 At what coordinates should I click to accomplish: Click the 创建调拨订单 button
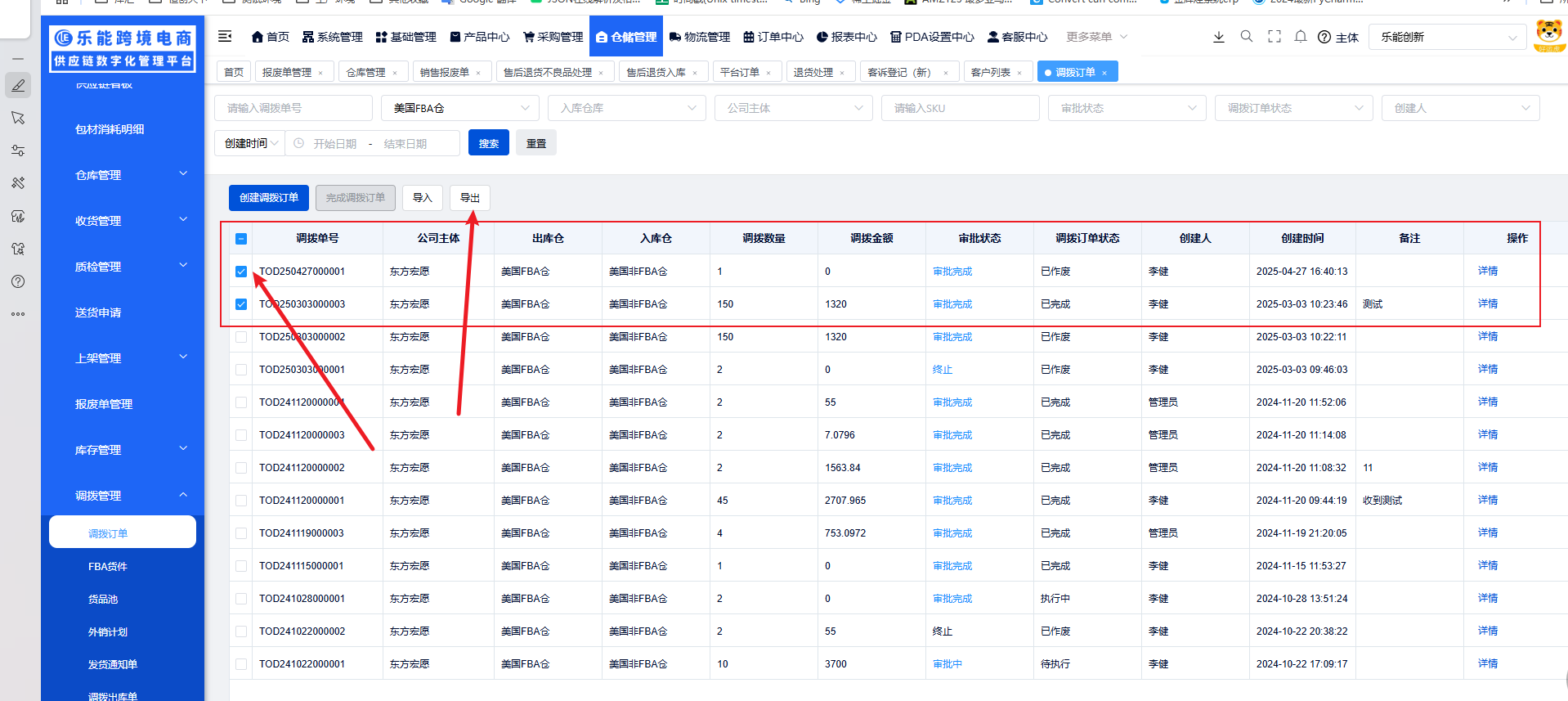tap(268, 198)
